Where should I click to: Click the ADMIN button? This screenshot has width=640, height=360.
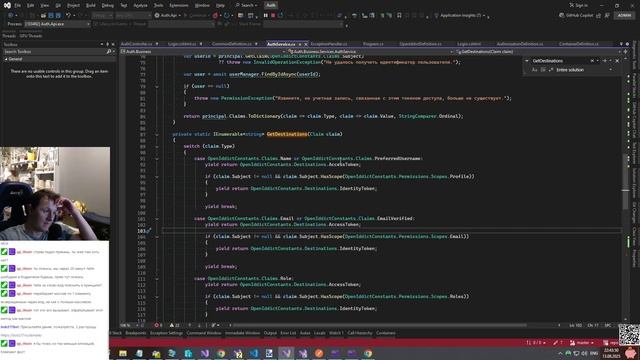624,16
